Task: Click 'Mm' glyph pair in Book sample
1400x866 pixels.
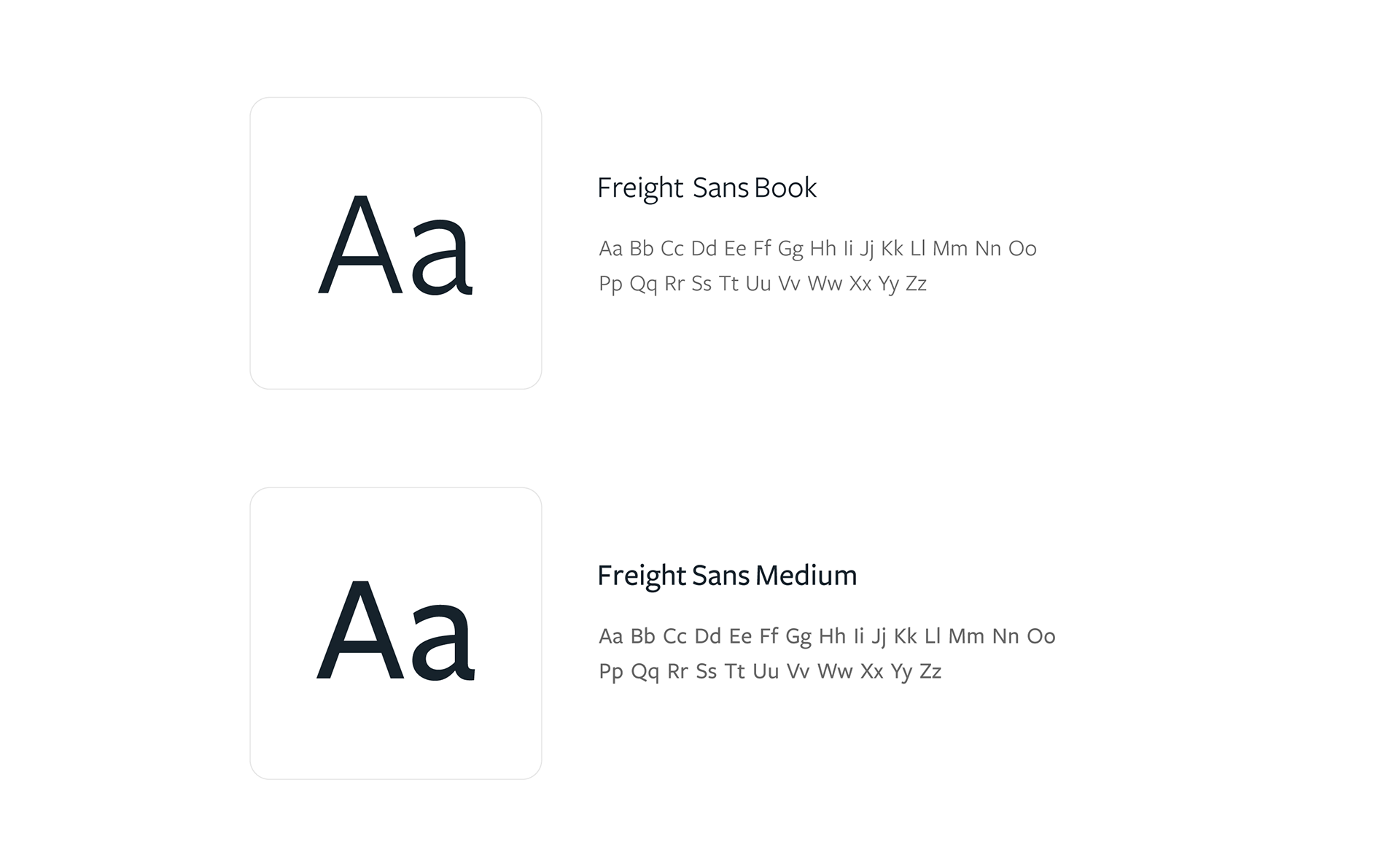Action: click(x=950, y=249)
